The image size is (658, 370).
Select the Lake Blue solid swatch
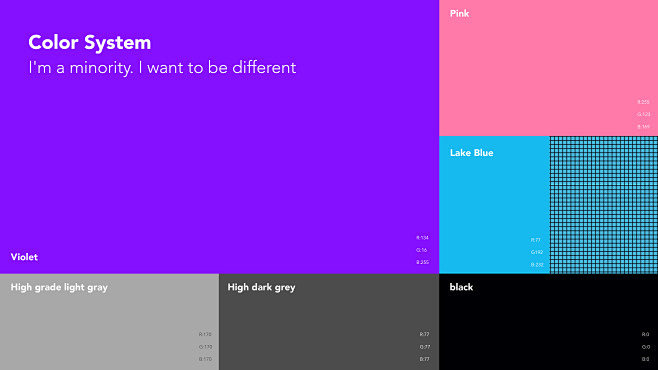pos(494,205)
